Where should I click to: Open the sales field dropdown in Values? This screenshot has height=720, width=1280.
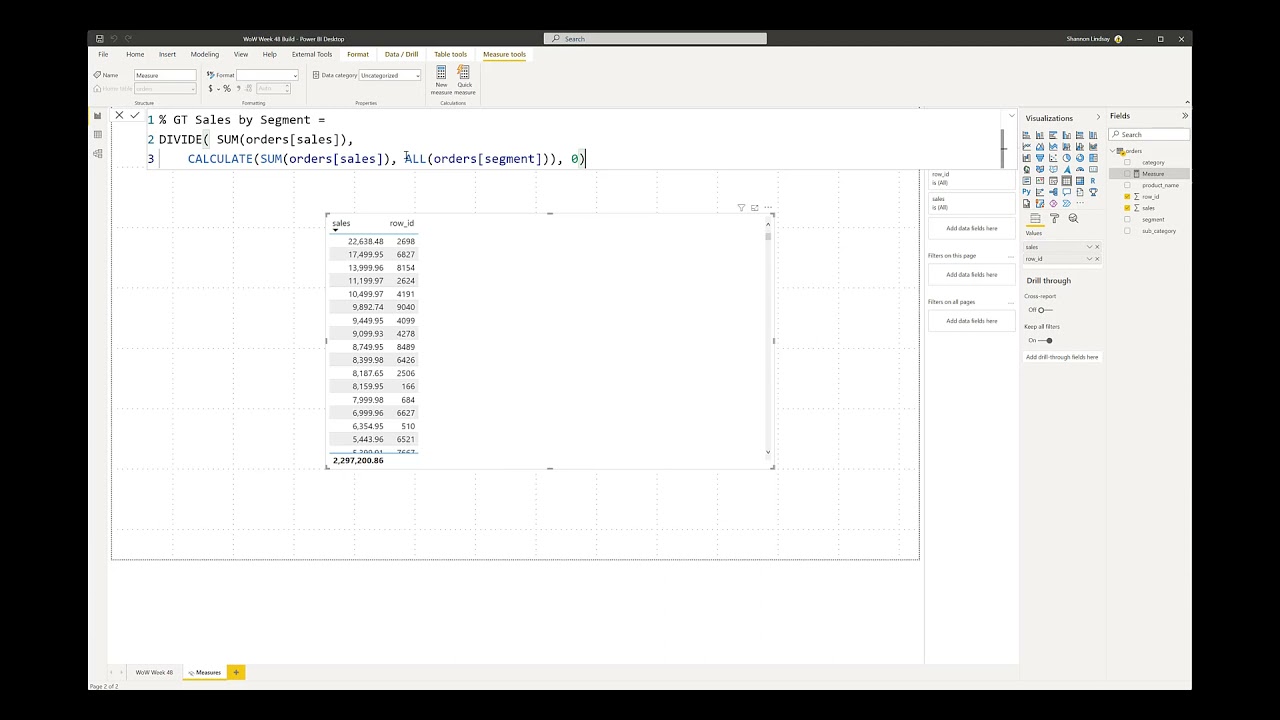point(1089,247)
